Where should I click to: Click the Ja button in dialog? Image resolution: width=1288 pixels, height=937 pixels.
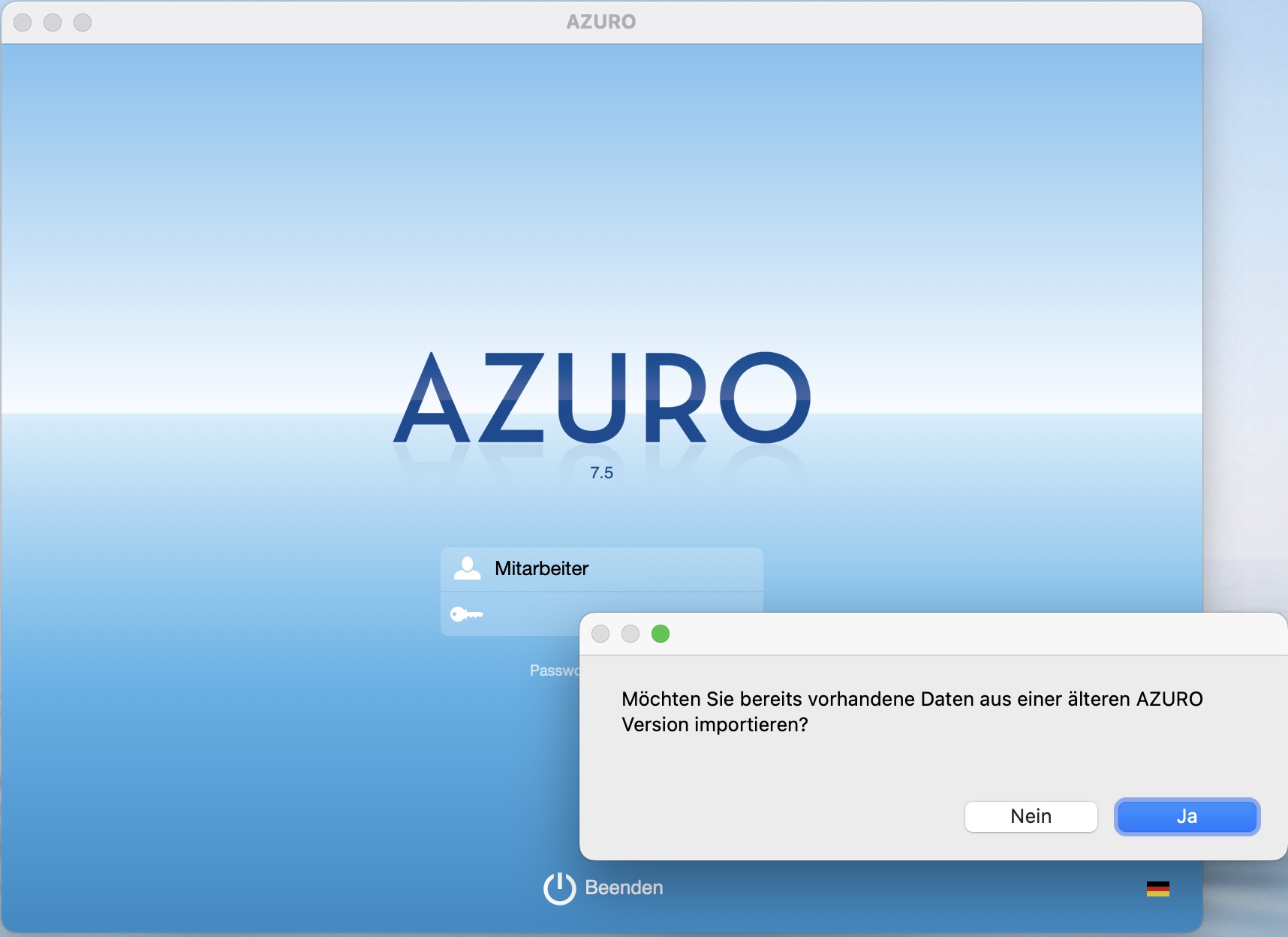pyautogui.click(x=1187, y=816)
